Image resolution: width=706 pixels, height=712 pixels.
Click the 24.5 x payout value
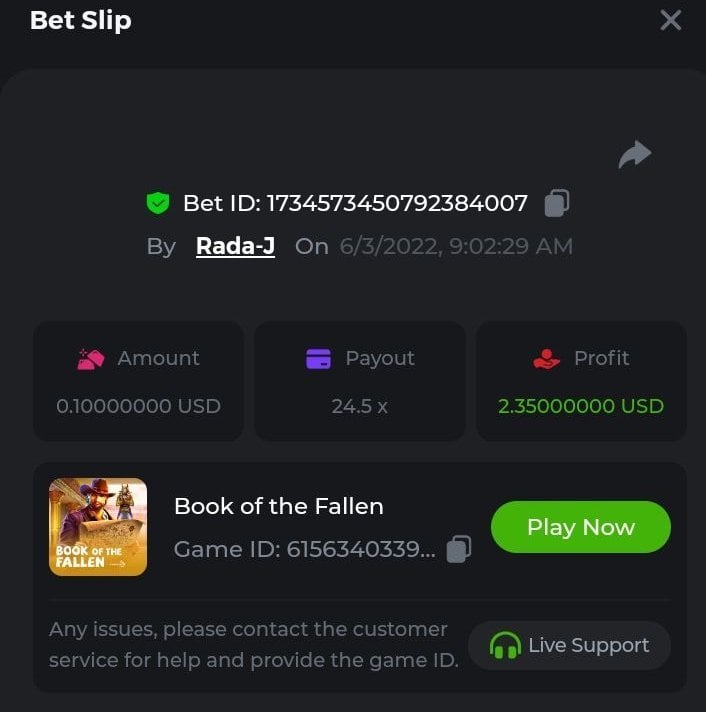359,406
